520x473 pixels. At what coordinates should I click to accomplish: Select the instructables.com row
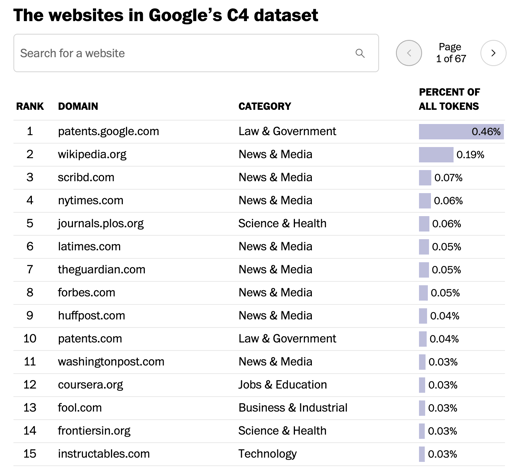pyautogui.click(x=259, y=454)
